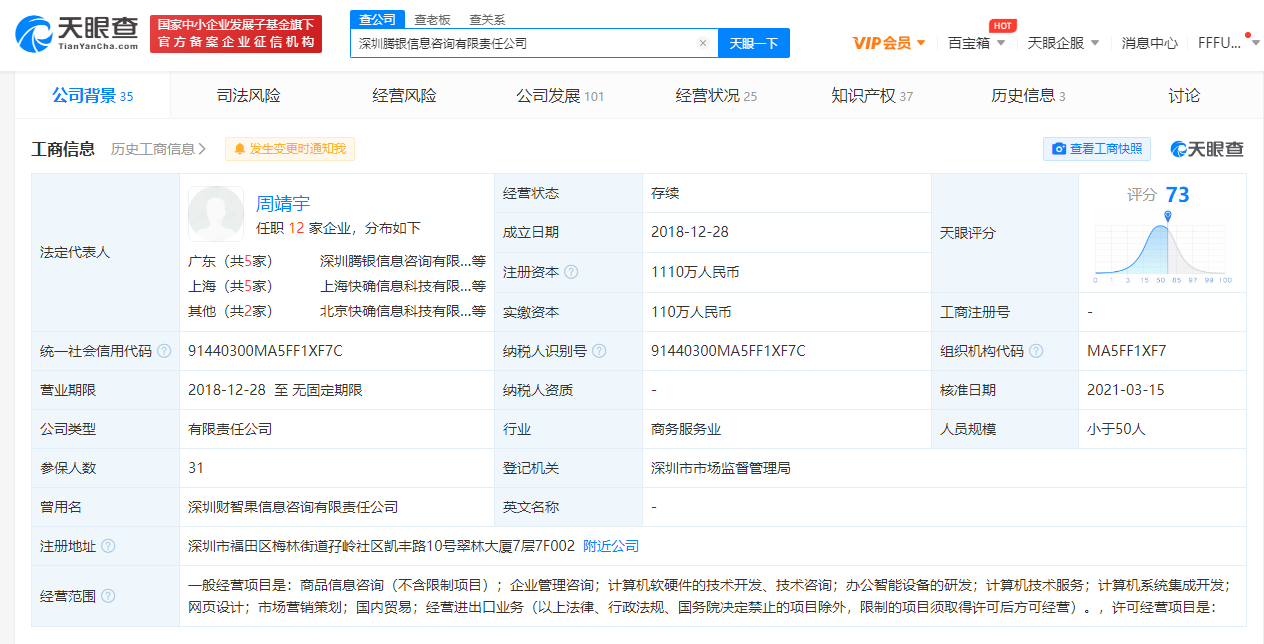This screenshot has width=1264, height=644.
Task: Switch to the 司法风险 tab
Action: (x=248, y=96)
